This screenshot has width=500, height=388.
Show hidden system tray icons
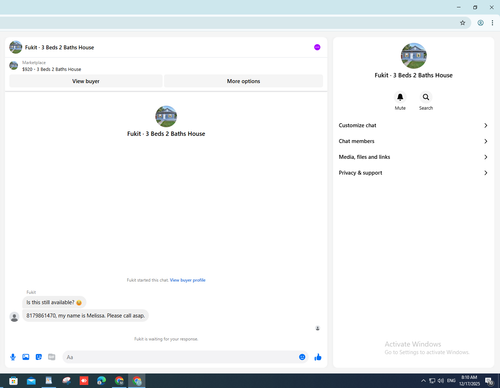click(x=423, y=380)
